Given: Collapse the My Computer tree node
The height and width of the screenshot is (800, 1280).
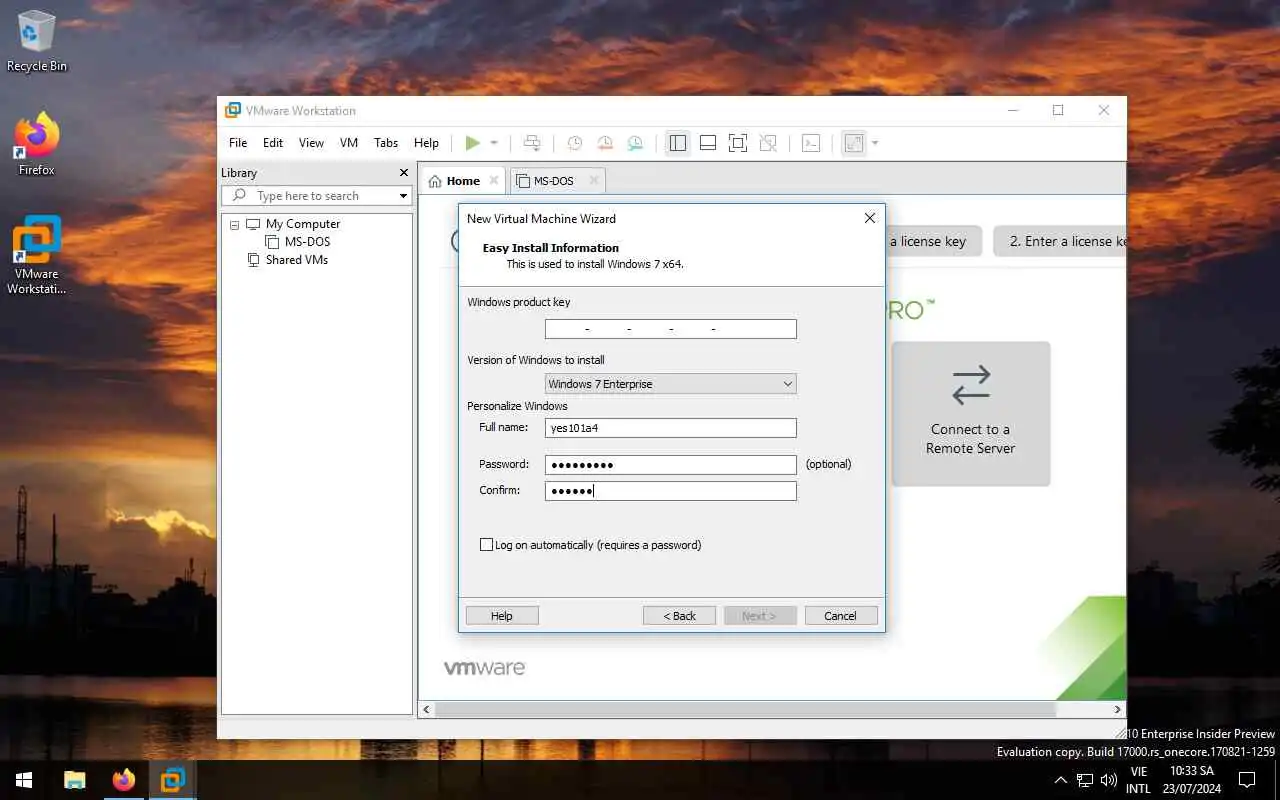Looking at the screenshot, I should point(234,225).
